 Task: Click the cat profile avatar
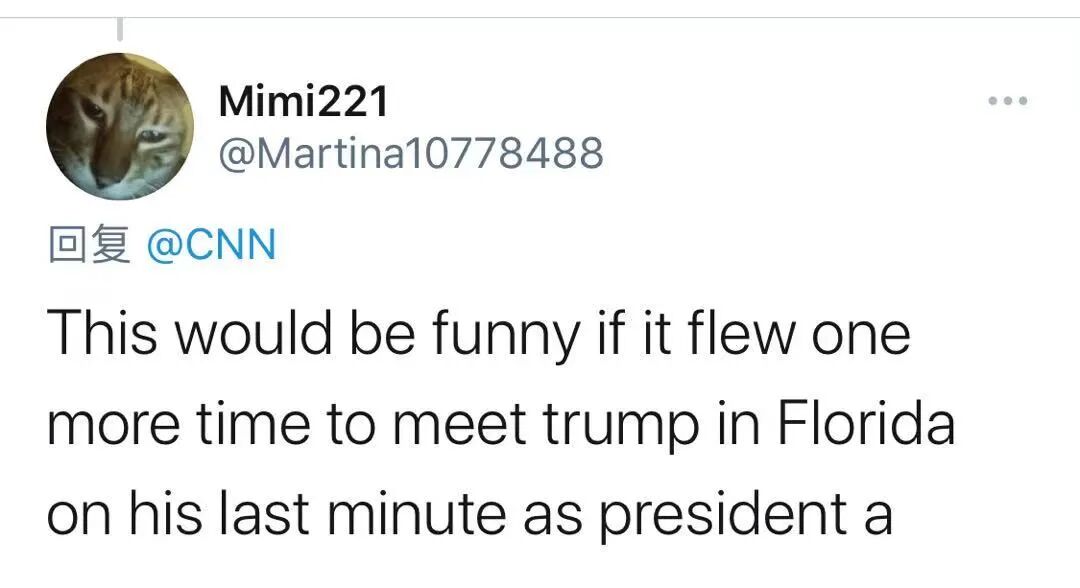click(120, 126)
